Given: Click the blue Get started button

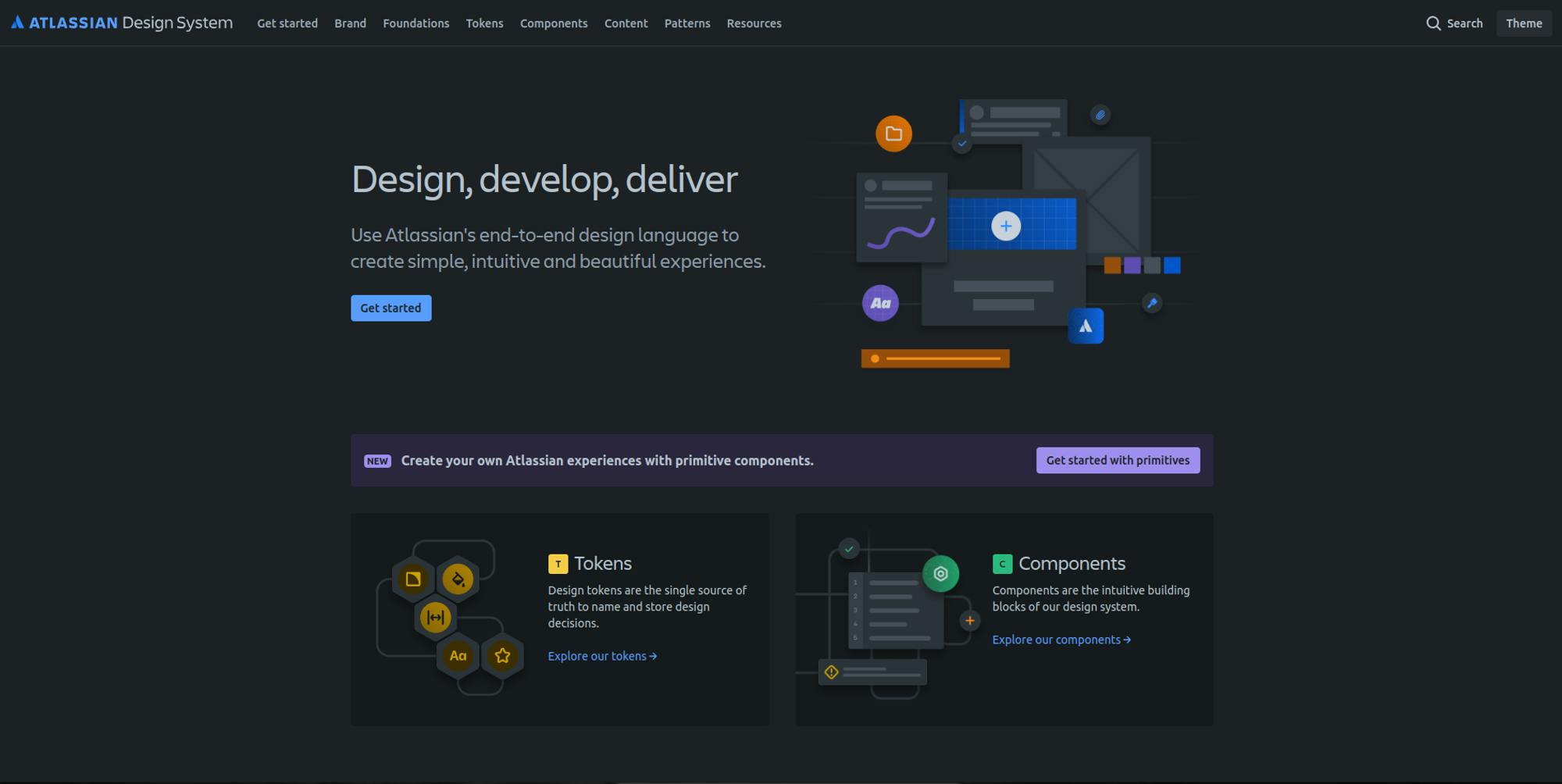Looking at the screenshot, I should [x=390, y=308].
